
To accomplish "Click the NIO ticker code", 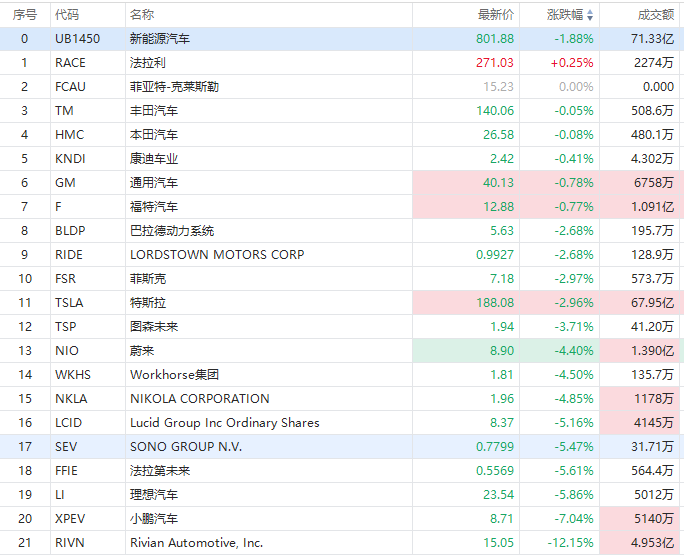I will coord(65,351).
